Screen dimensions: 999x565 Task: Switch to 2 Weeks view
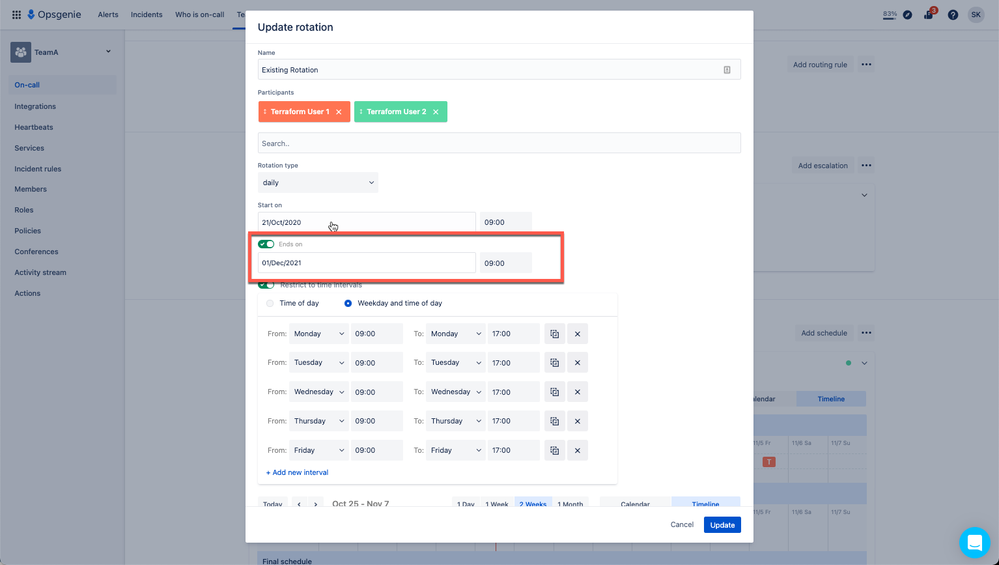point(533,504)
